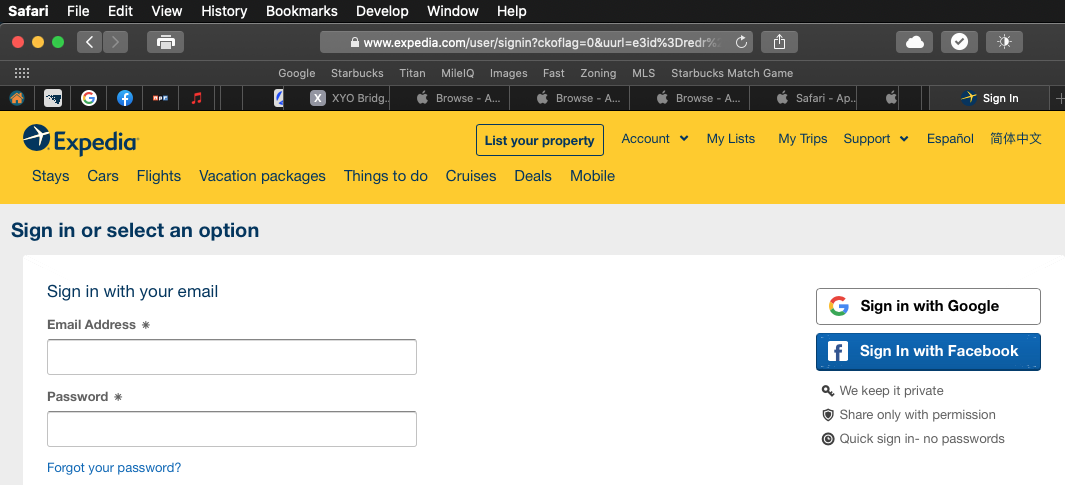Open My Trips link

803,139
